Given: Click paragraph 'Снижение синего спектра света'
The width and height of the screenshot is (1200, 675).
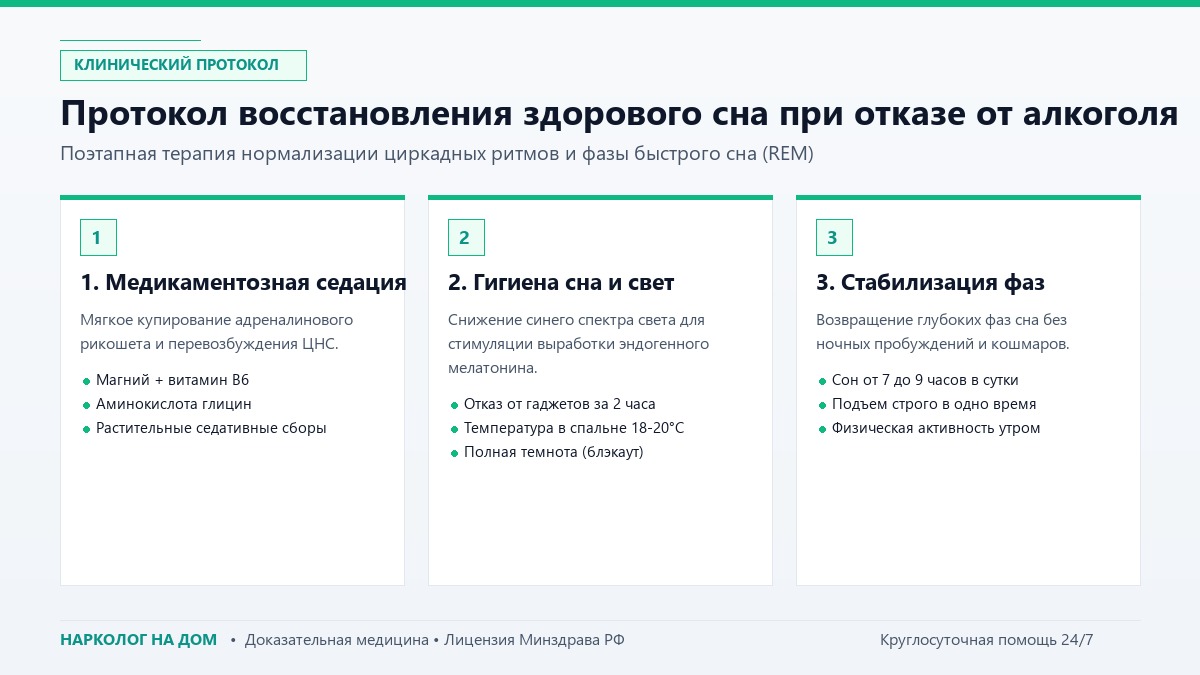Looking at the screenshot, I should click(x=578, y=344).
